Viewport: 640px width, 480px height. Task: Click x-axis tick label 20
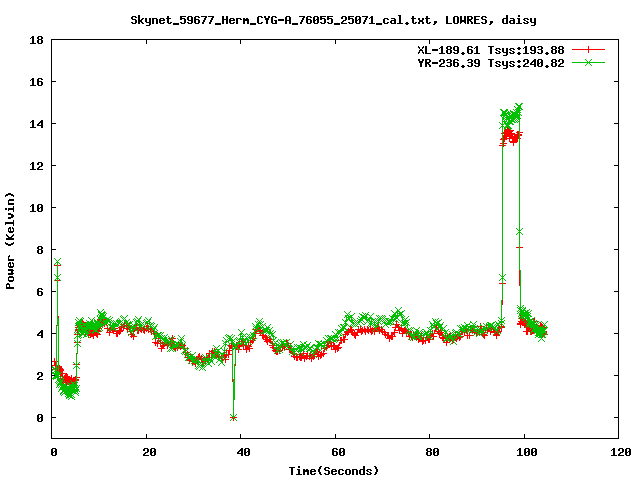pyautogui.click(x=149, y=452)
